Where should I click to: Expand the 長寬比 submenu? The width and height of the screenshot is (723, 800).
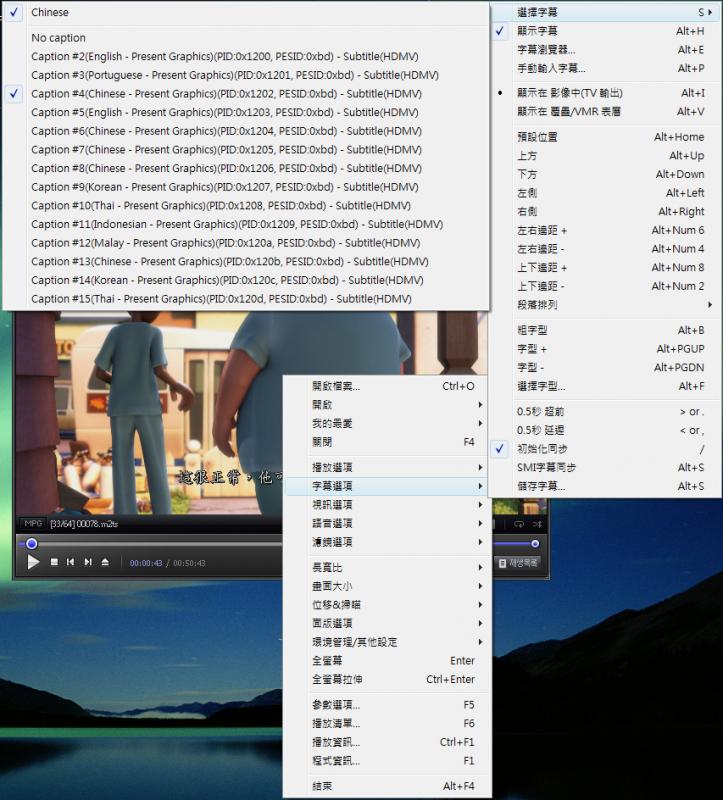click(x=387, y=567)
